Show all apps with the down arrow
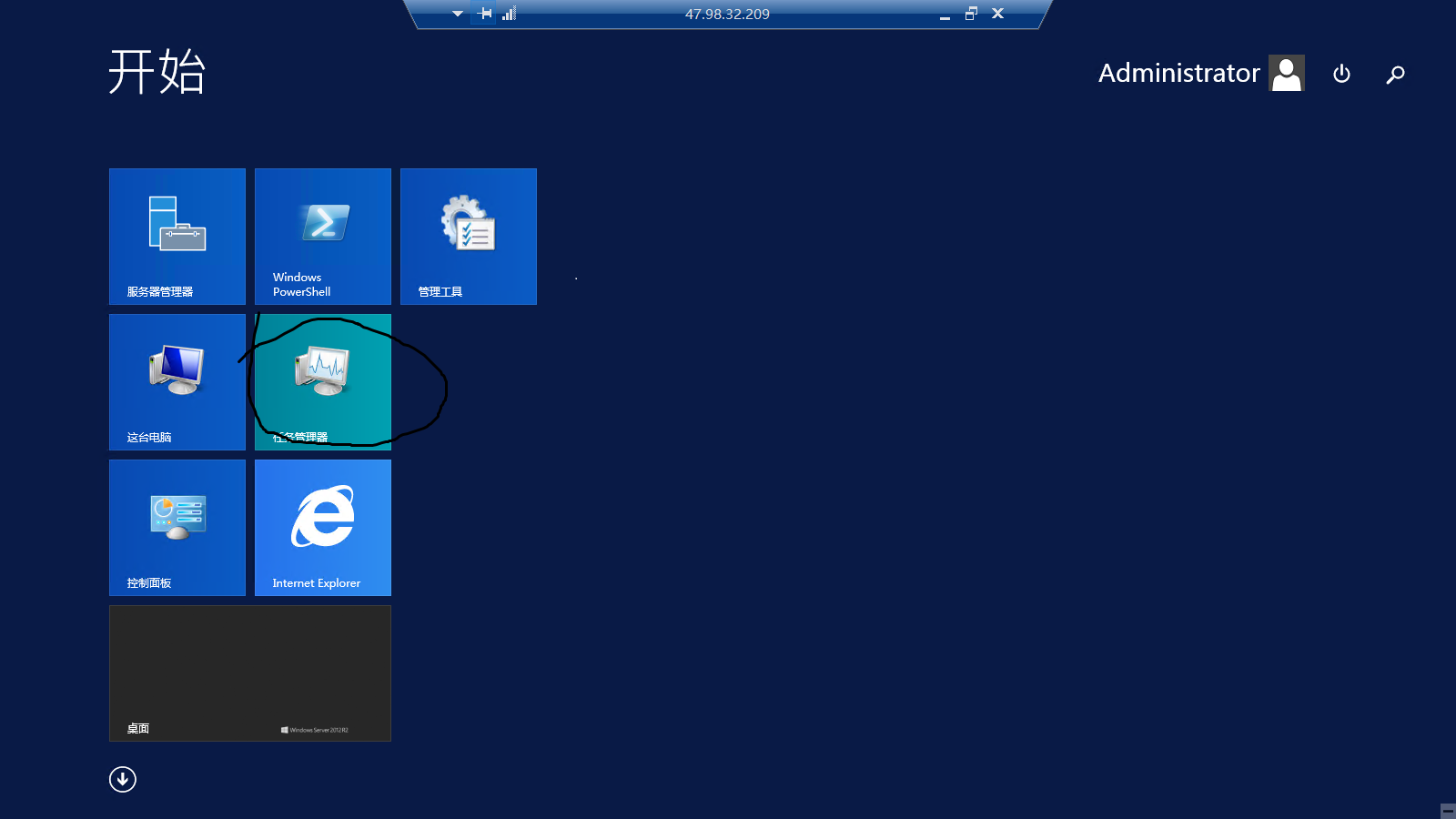Viewport: 1456px width, 819px height. click(x=123, y=779)
